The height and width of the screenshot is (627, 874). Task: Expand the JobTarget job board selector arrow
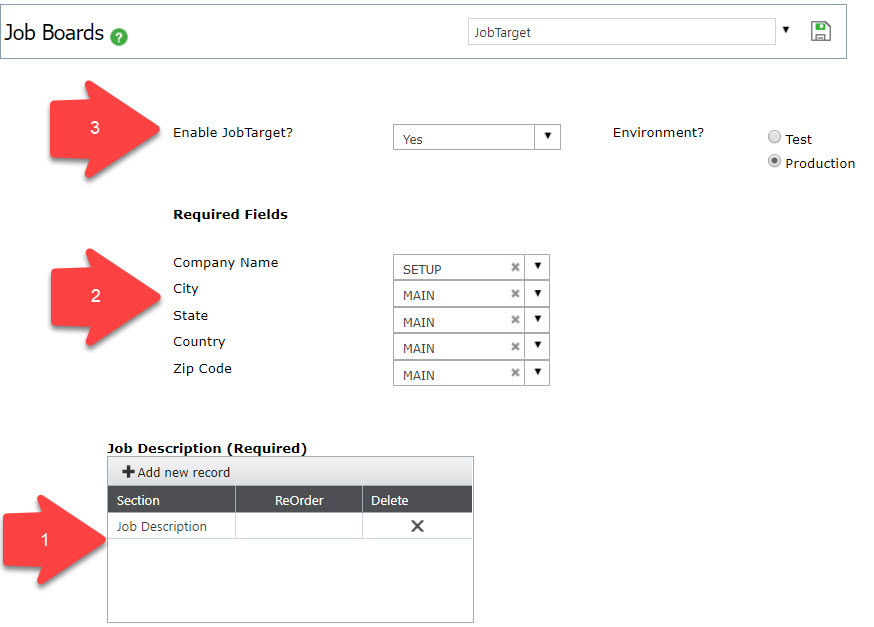coord(786,31)
